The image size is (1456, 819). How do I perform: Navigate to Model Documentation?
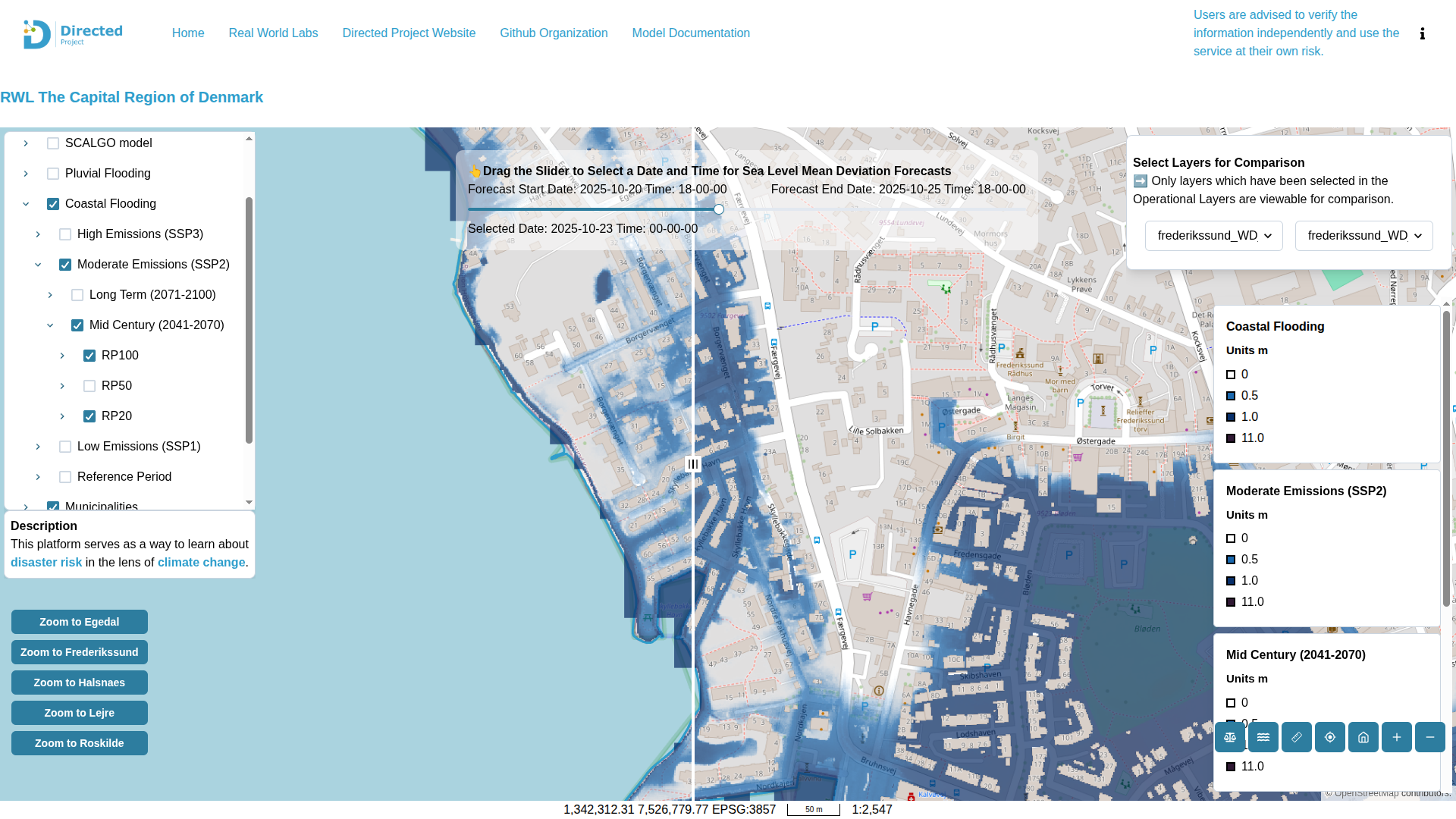click(691, 33)
